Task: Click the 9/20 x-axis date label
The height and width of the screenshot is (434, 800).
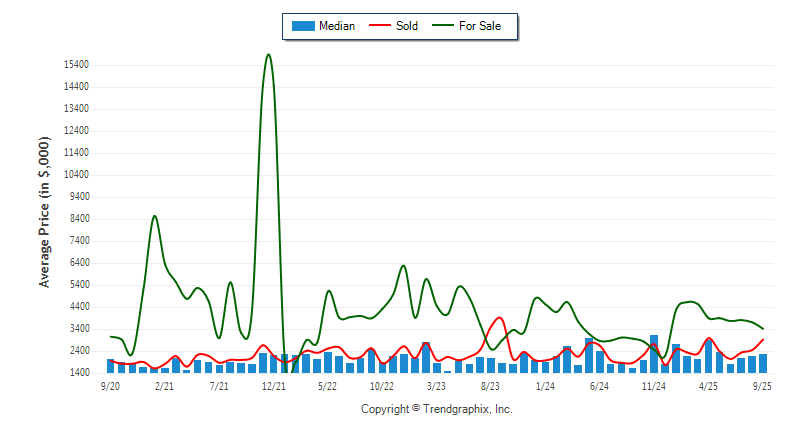Action: (x=111, y=385)
